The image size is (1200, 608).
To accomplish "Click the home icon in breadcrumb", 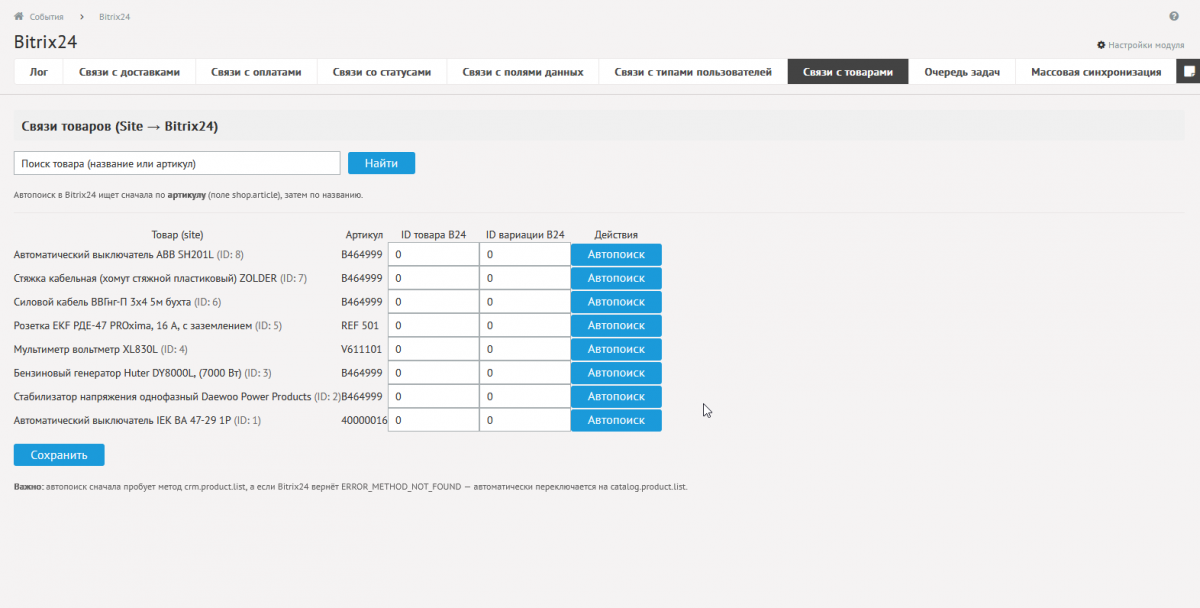I will [x=18, y=17].
